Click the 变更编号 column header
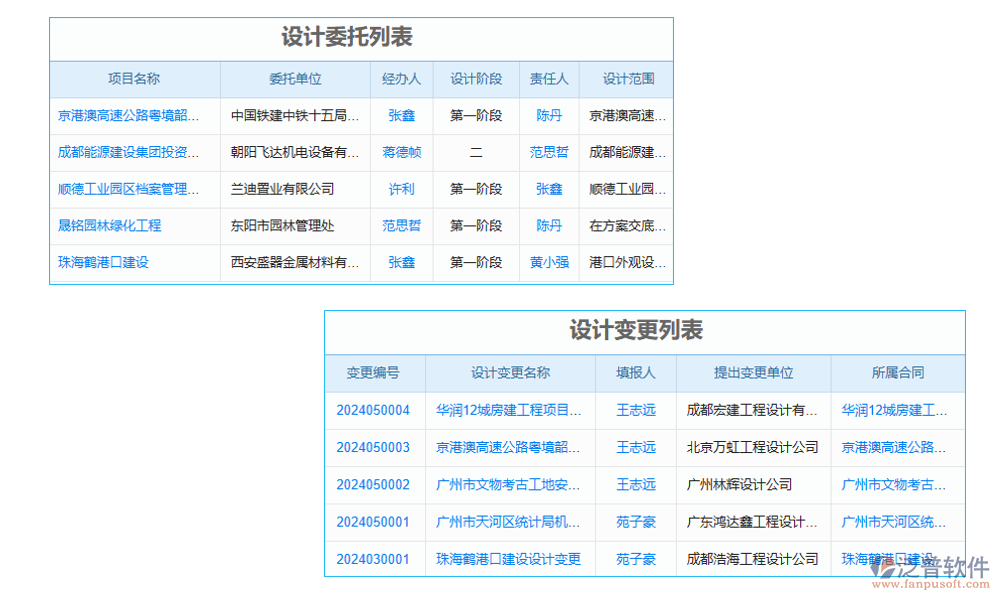Screen dimensions: 1000x600 (373, 373)
